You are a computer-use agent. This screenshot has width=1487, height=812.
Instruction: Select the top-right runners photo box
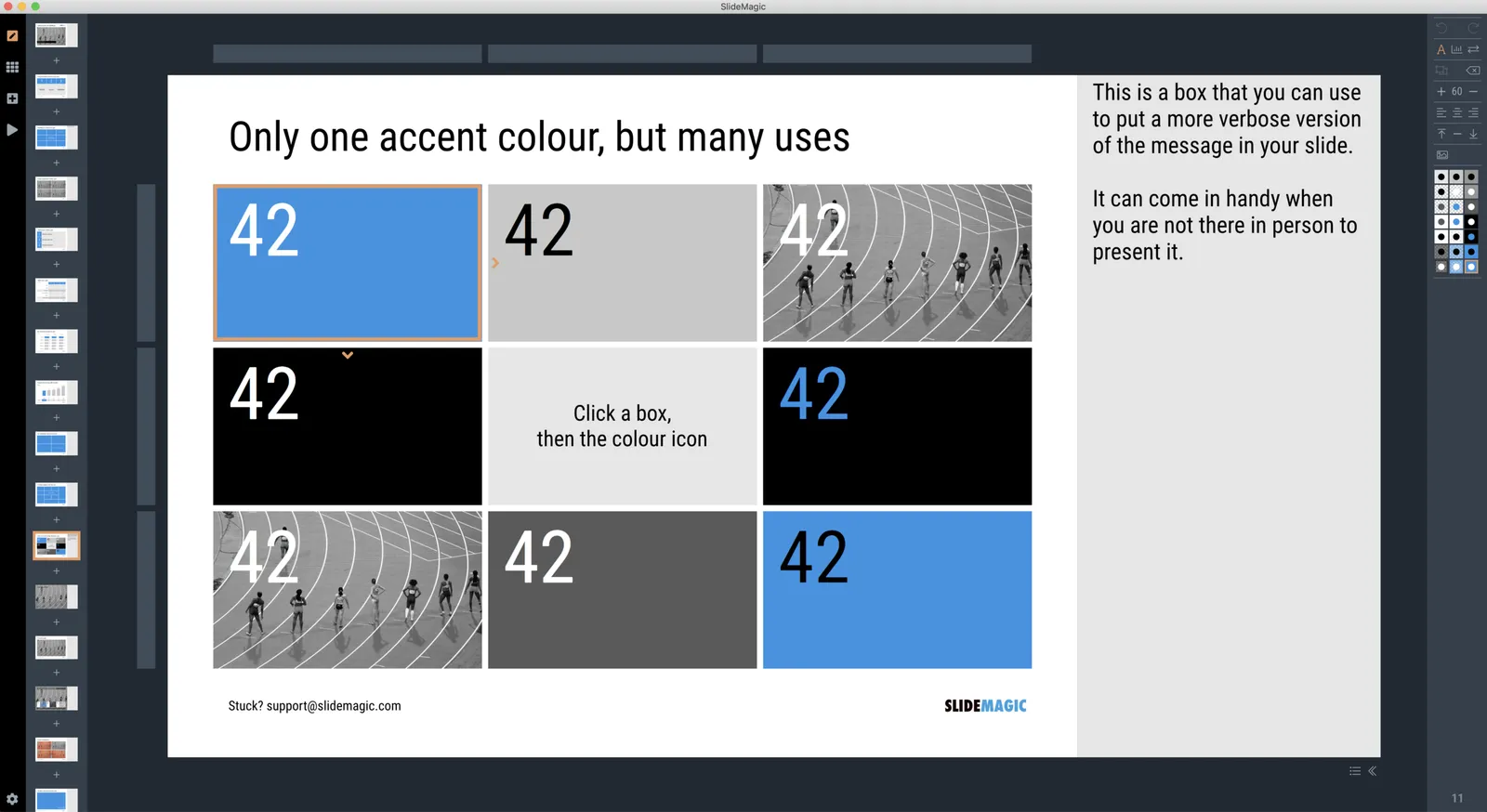pos(897,263)
